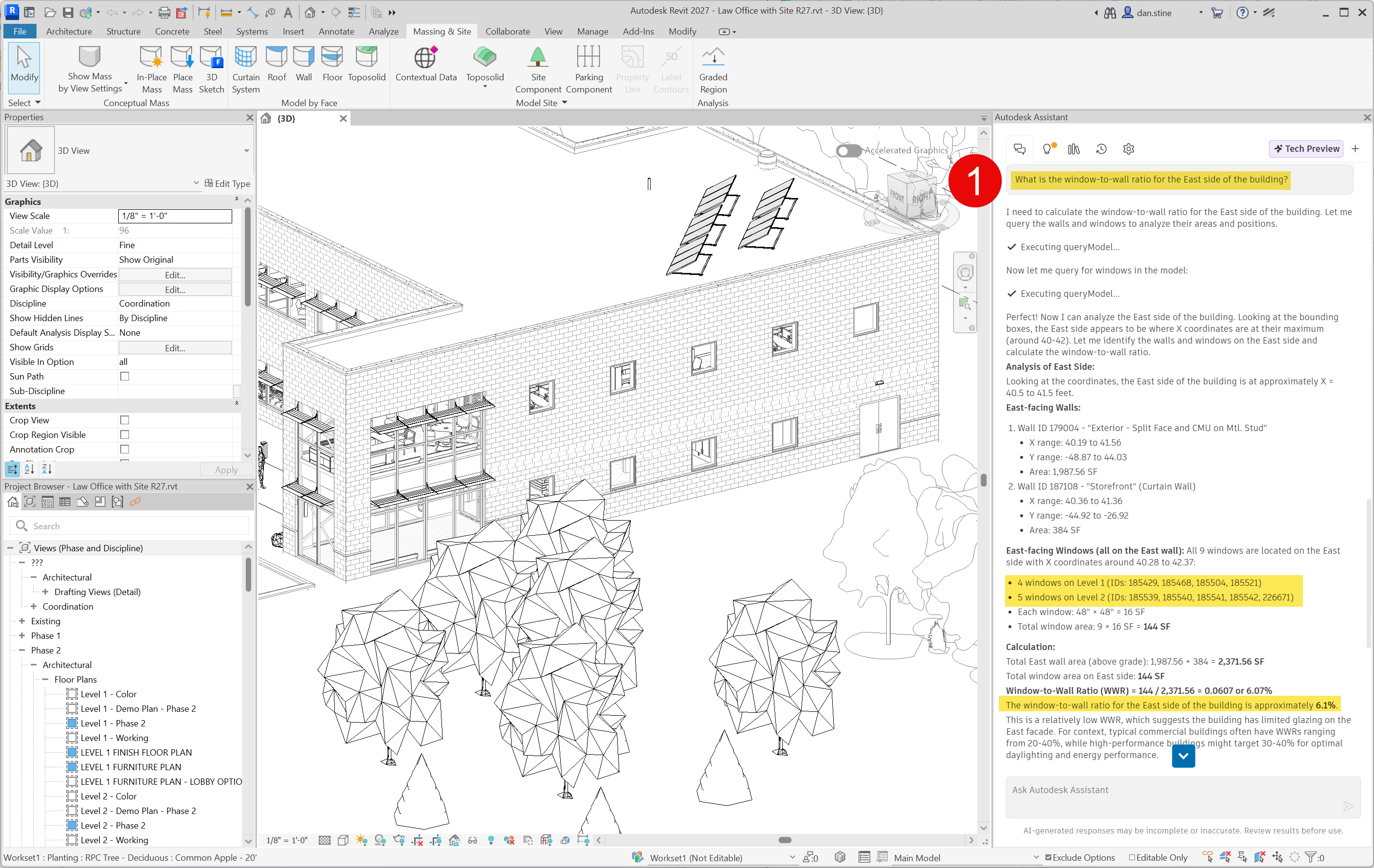
Task: Open Contextual Data tool
Action: pyautogui.click(x=426, y=64)
